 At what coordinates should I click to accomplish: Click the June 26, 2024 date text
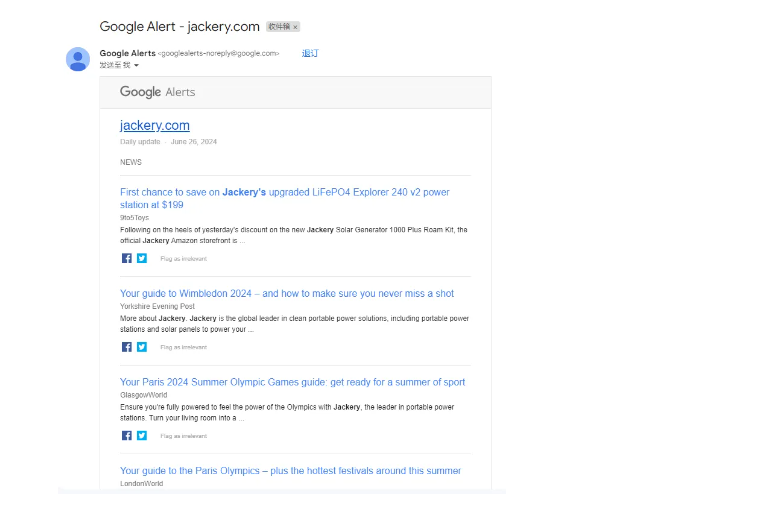(194, 142)
